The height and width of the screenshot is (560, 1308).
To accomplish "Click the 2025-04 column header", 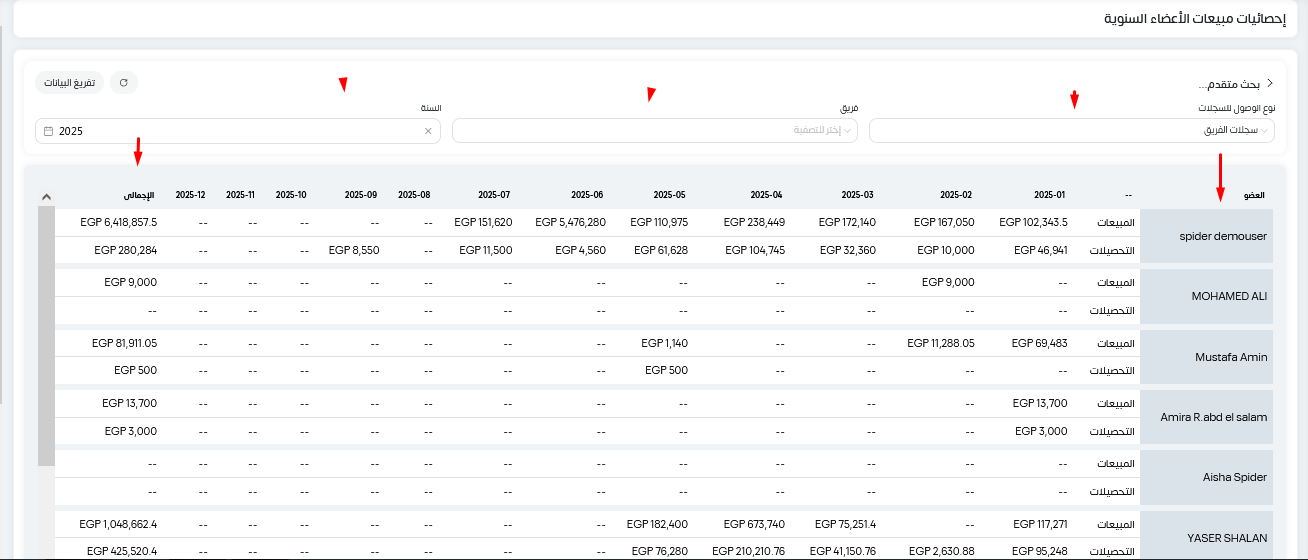I will point(765,195).
